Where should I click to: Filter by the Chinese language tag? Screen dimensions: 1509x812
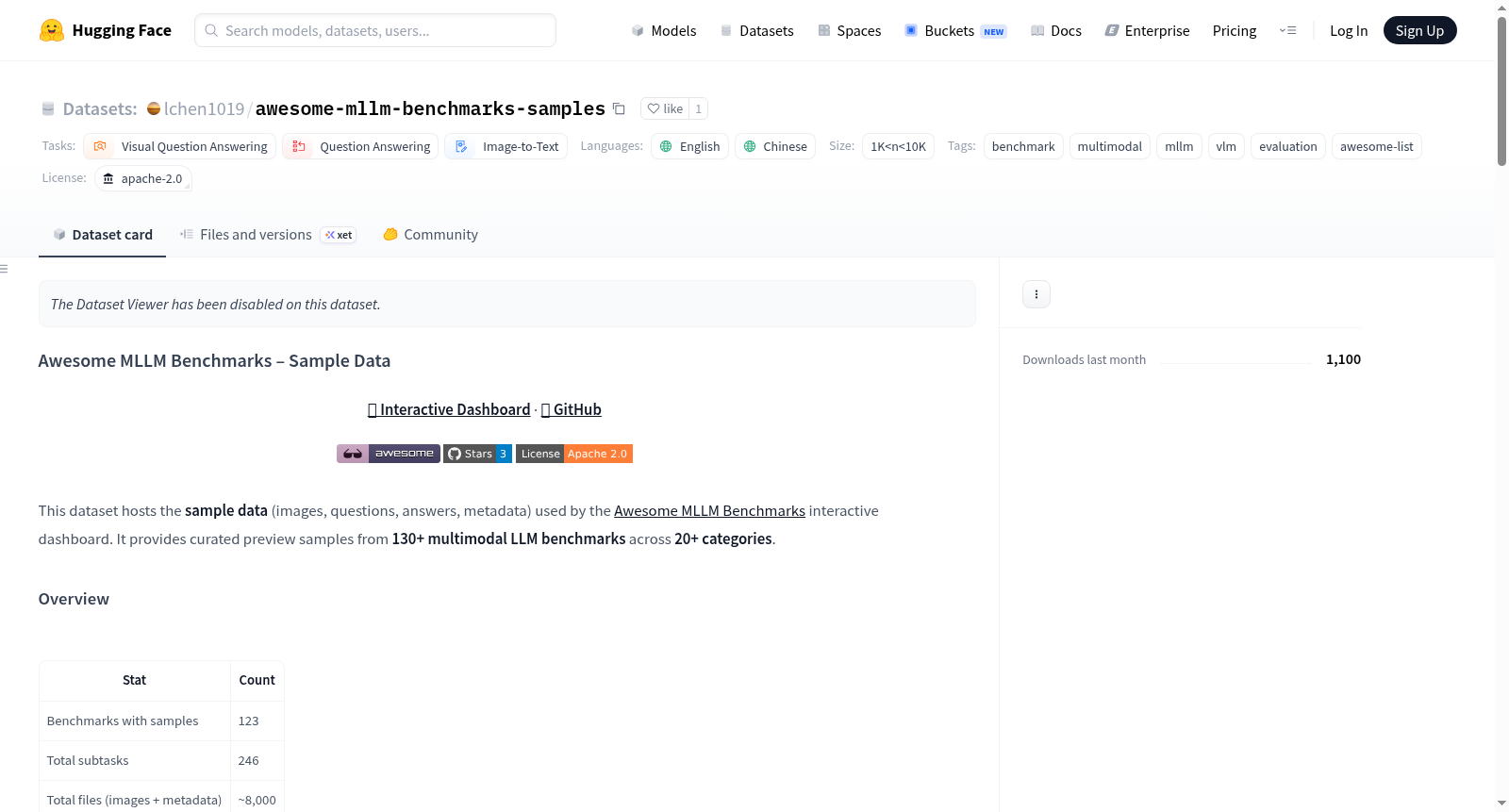pos(775,146)
